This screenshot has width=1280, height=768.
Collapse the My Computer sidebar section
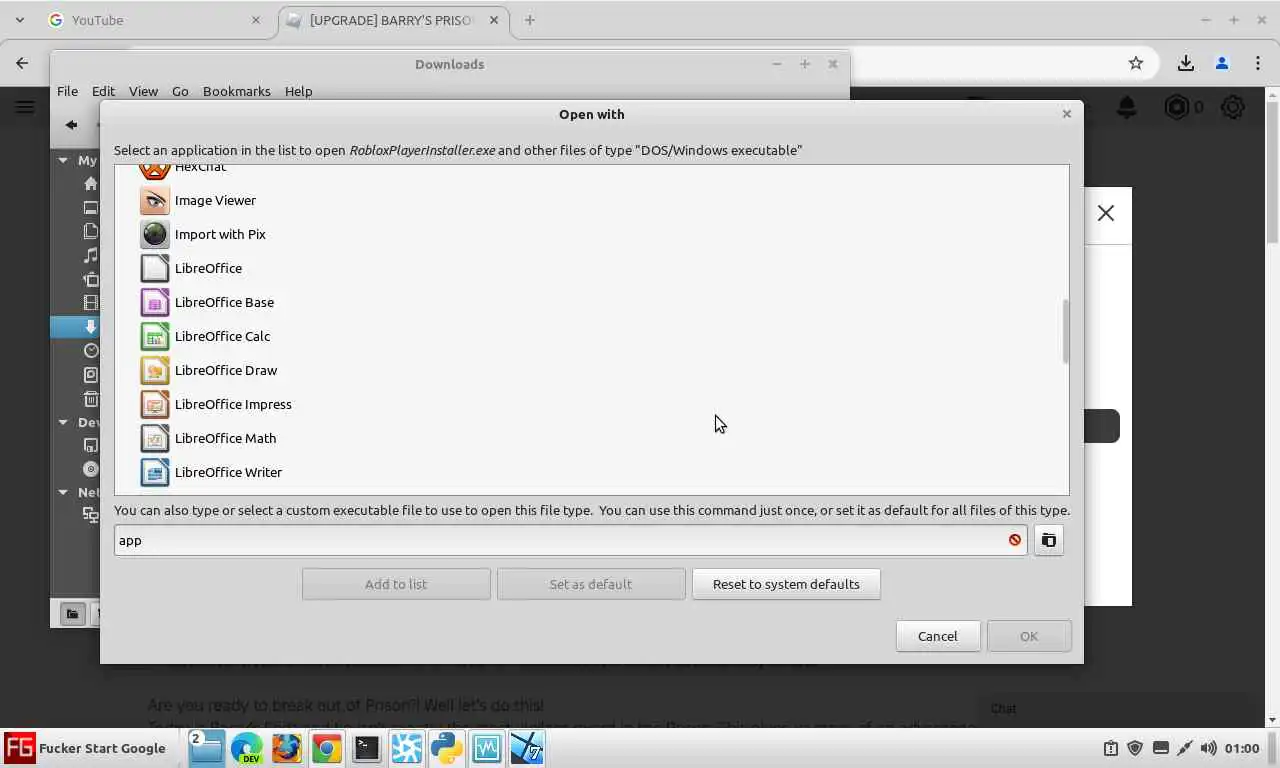point(63,160)
